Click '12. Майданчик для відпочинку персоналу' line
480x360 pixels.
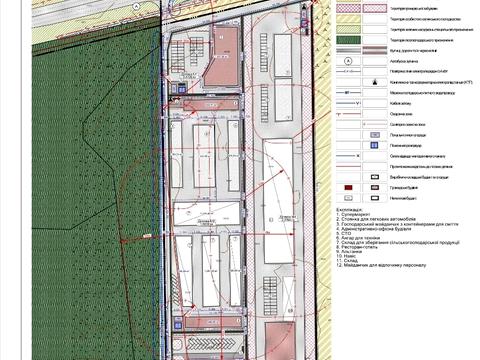coord(381,265)
